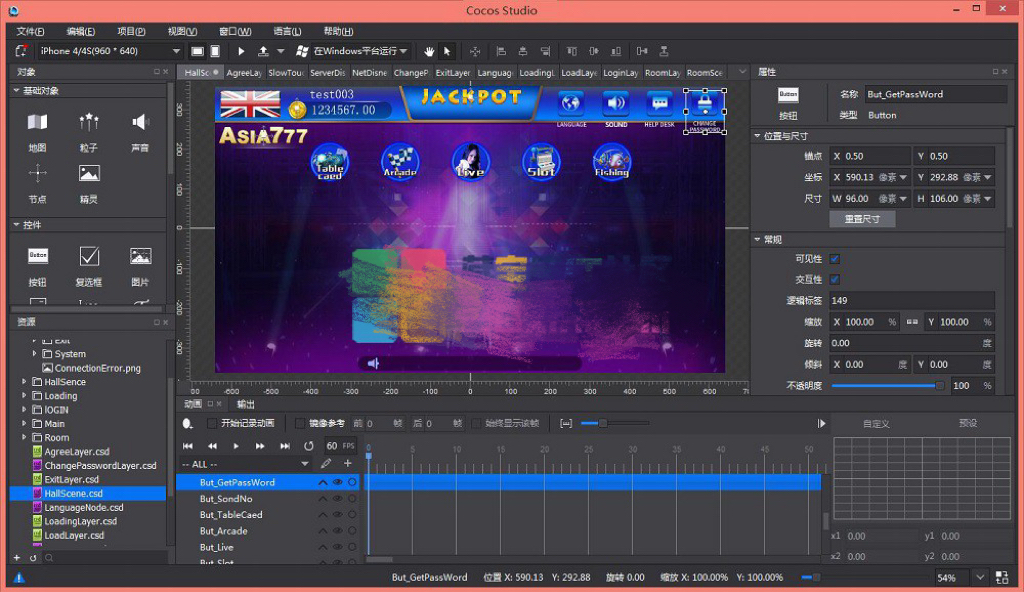Switch to the LoginLayer document tab
The image size is (1024, 592).
[x=620, y=73]
